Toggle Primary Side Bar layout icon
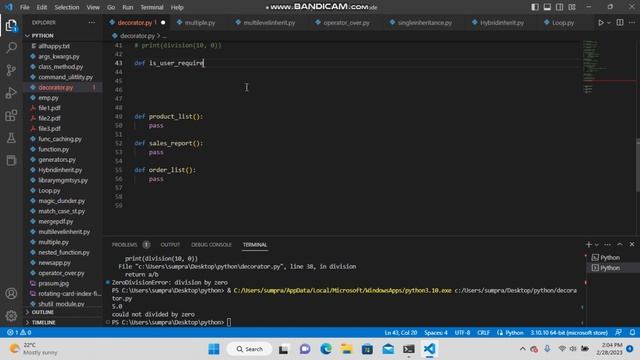This screenshot has height=360, width=640. coord(535,7)
